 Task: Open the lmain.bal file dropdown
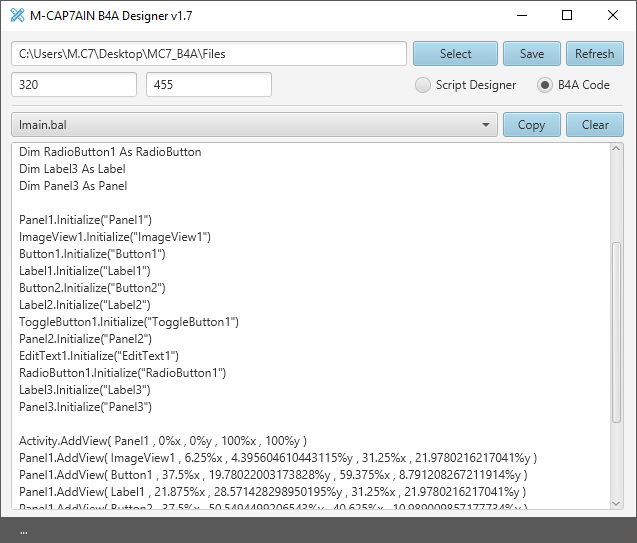point(254,125)
